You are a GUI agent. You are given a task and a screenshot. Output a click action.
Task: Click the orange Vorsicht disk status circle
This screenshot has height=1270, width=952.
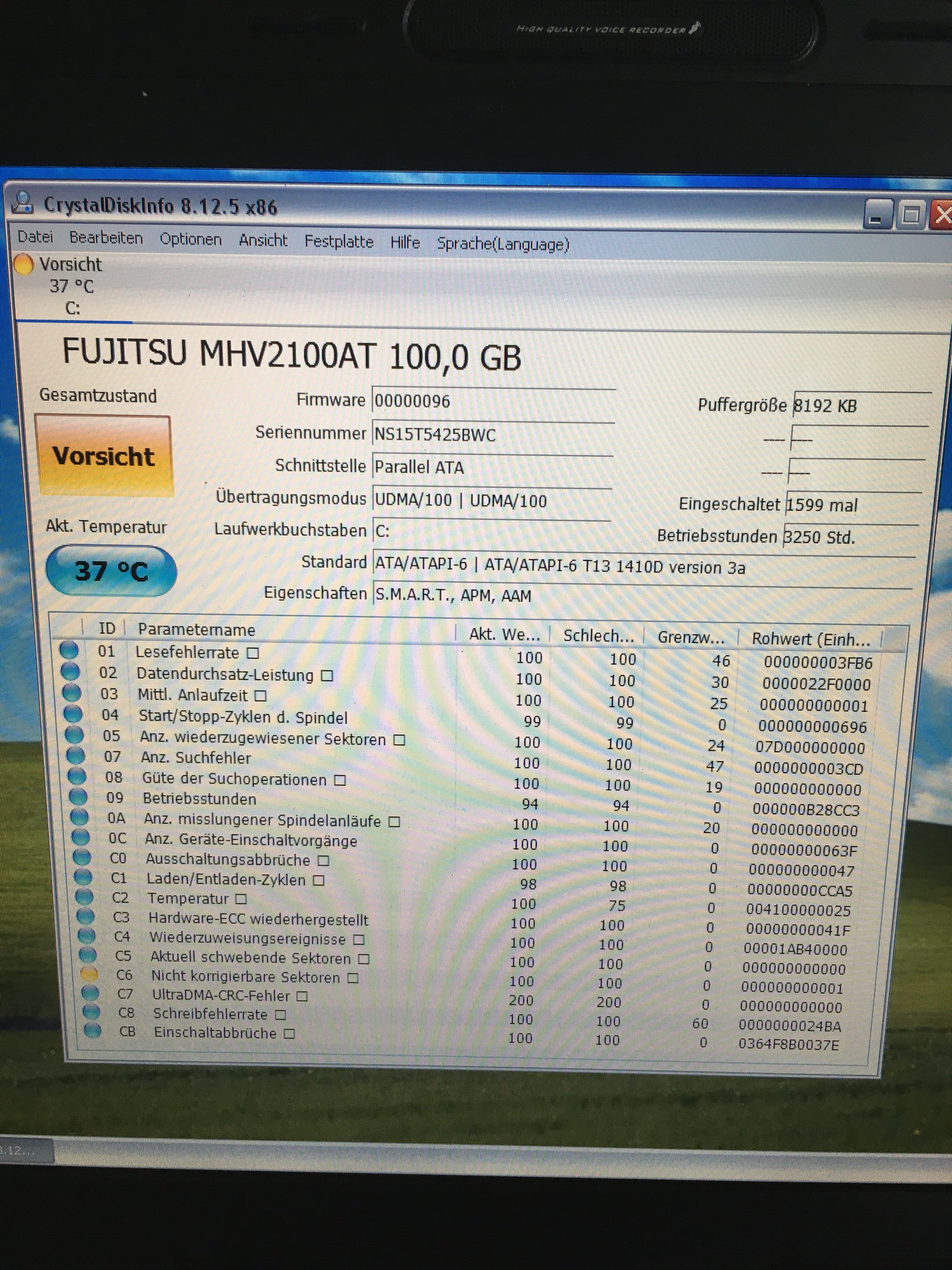coord(24,265)
